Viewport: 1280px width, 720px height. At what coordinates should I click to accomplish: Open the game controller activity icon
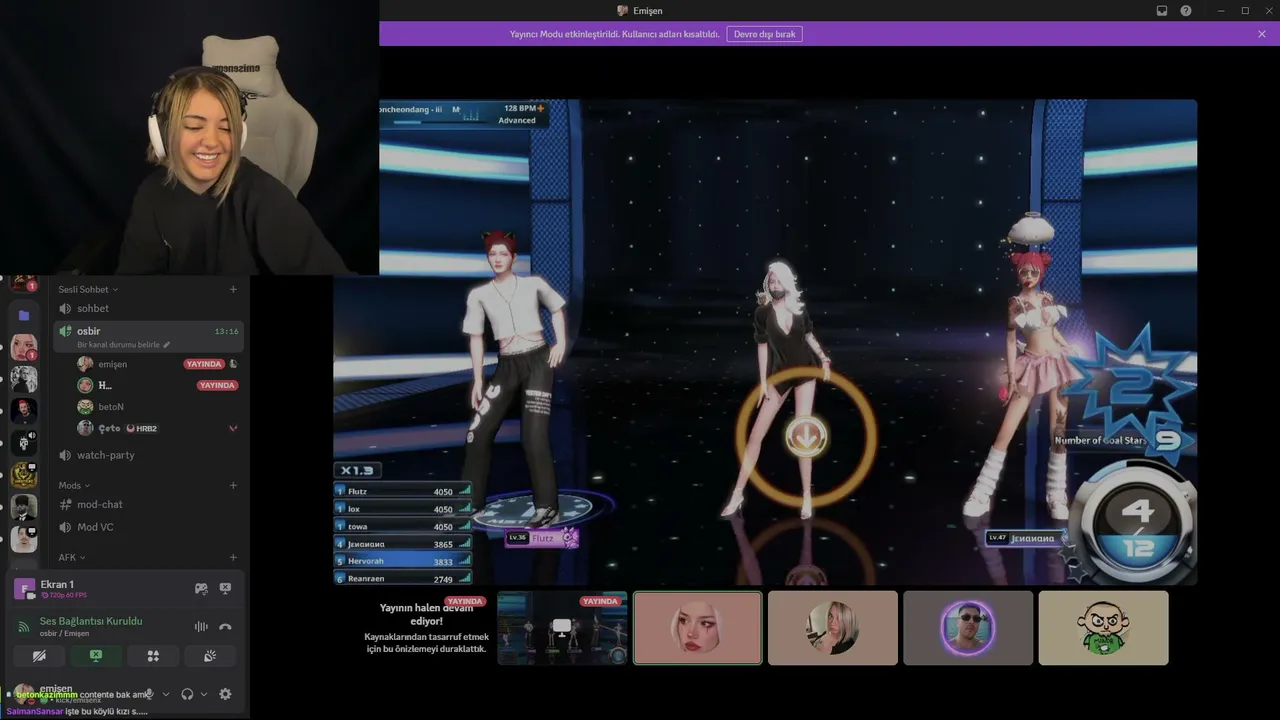[x=201, y=589]
